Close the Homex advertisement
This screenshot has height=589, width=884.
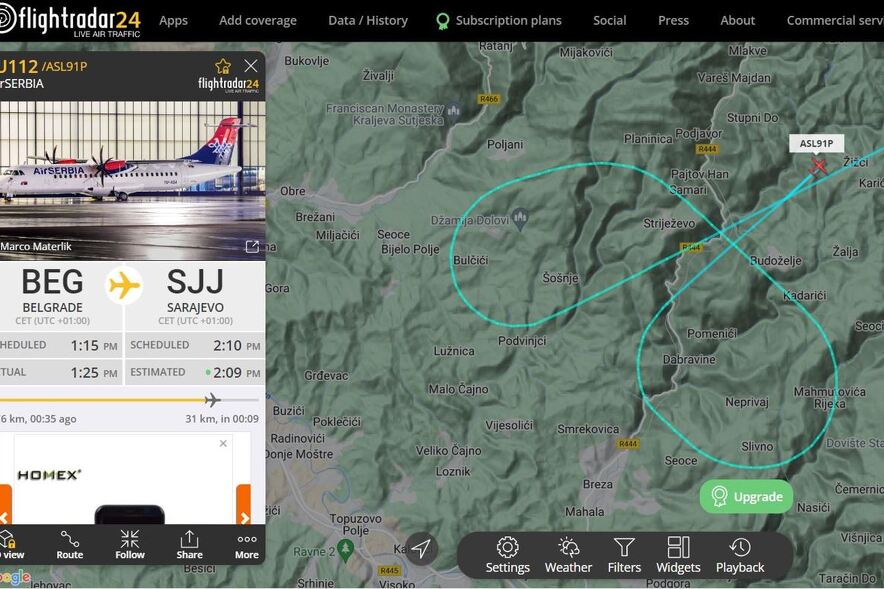click(223, 443)
